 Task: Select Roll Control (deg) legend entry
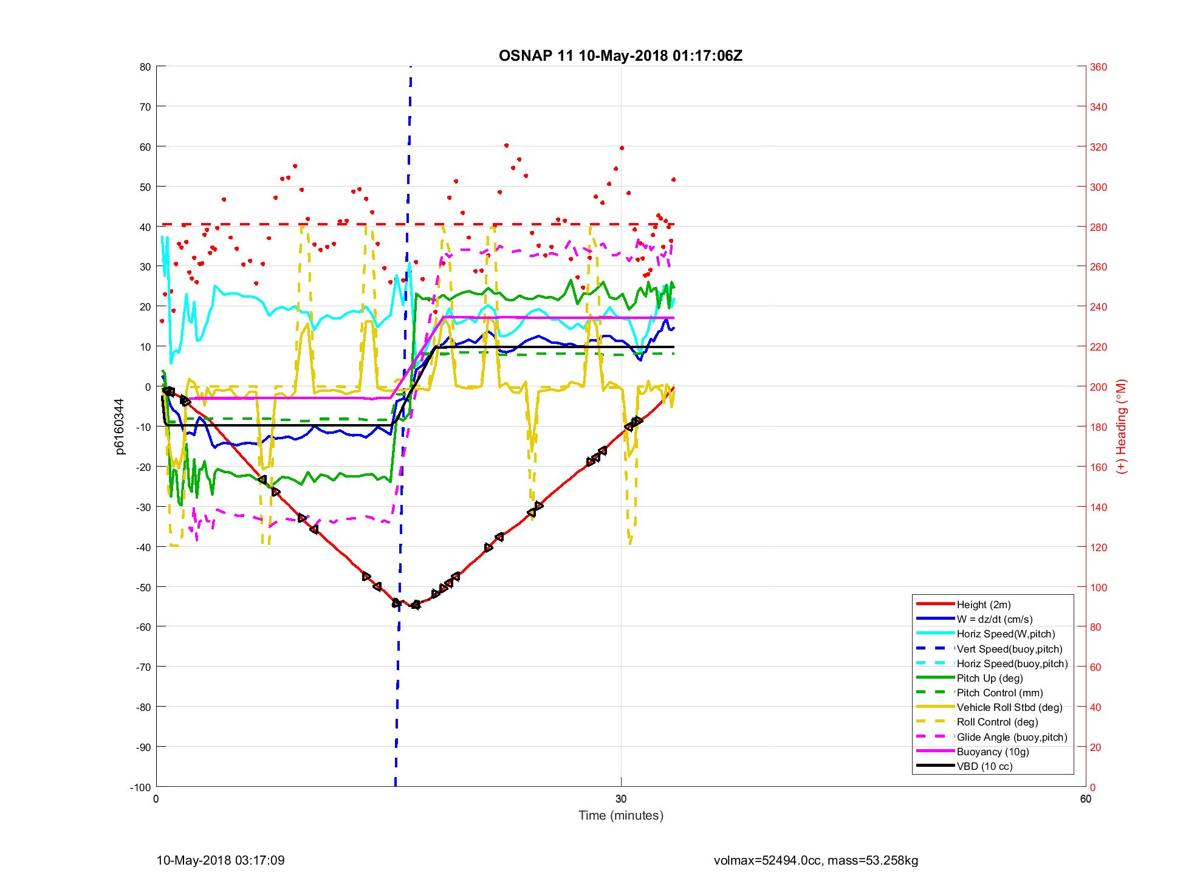[x=997, y=722]
